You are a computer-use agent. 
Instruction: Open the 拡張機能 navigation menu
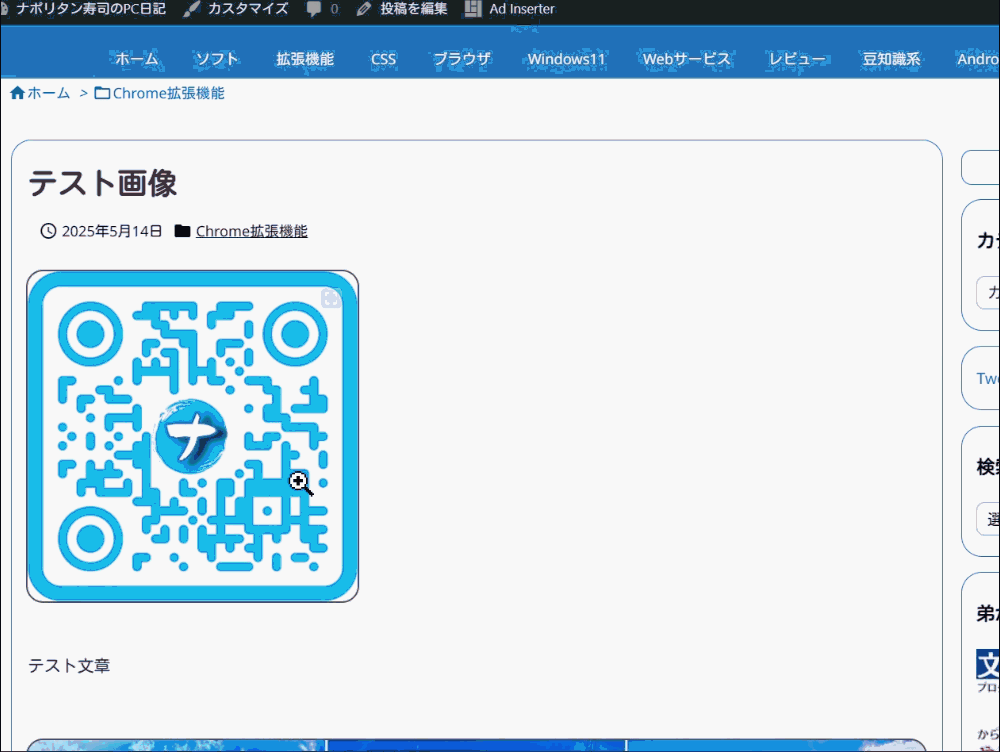[x=305, y=59]
